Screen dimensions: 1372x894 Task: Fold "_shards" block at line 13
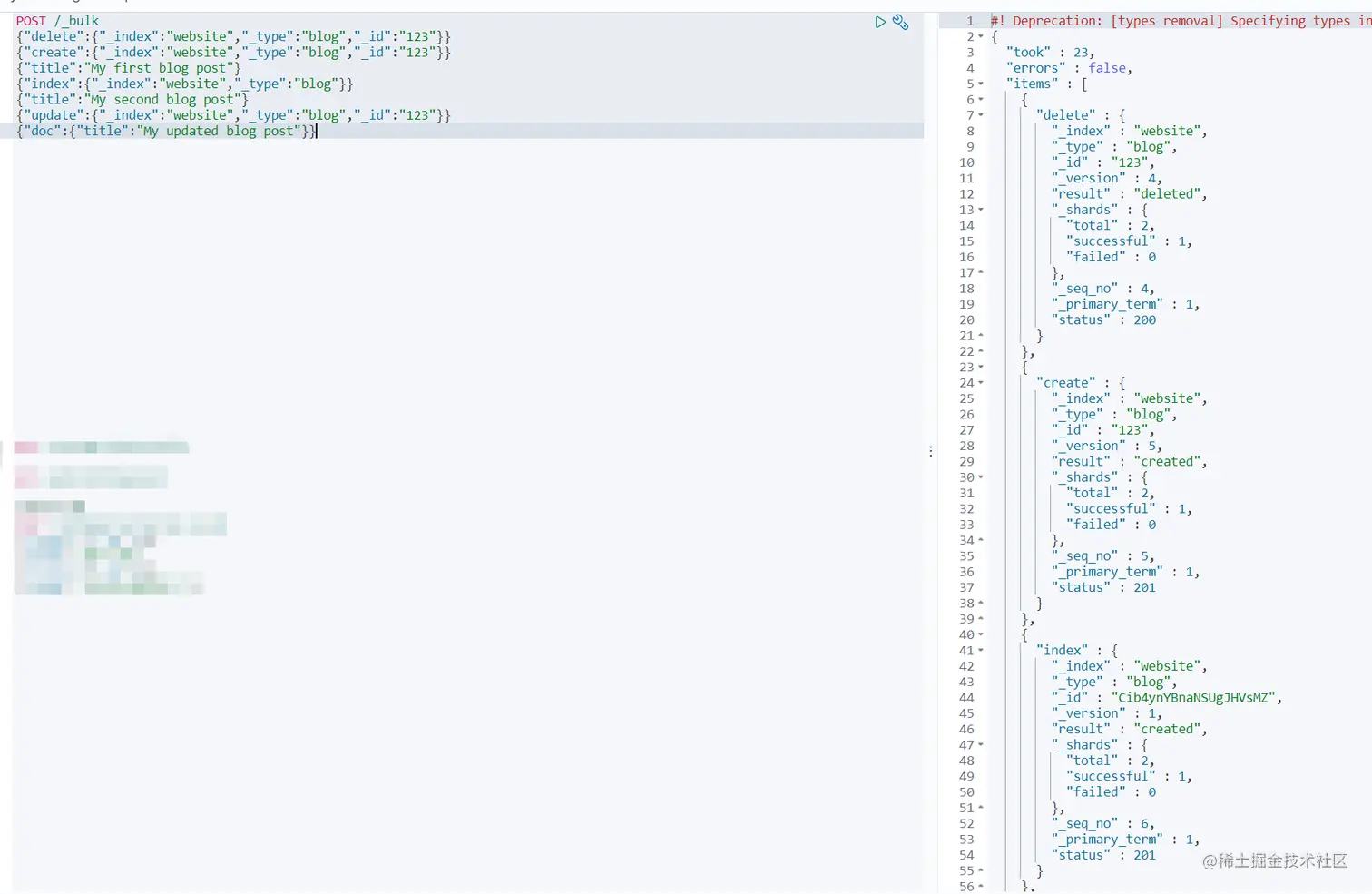pos(981,210)
